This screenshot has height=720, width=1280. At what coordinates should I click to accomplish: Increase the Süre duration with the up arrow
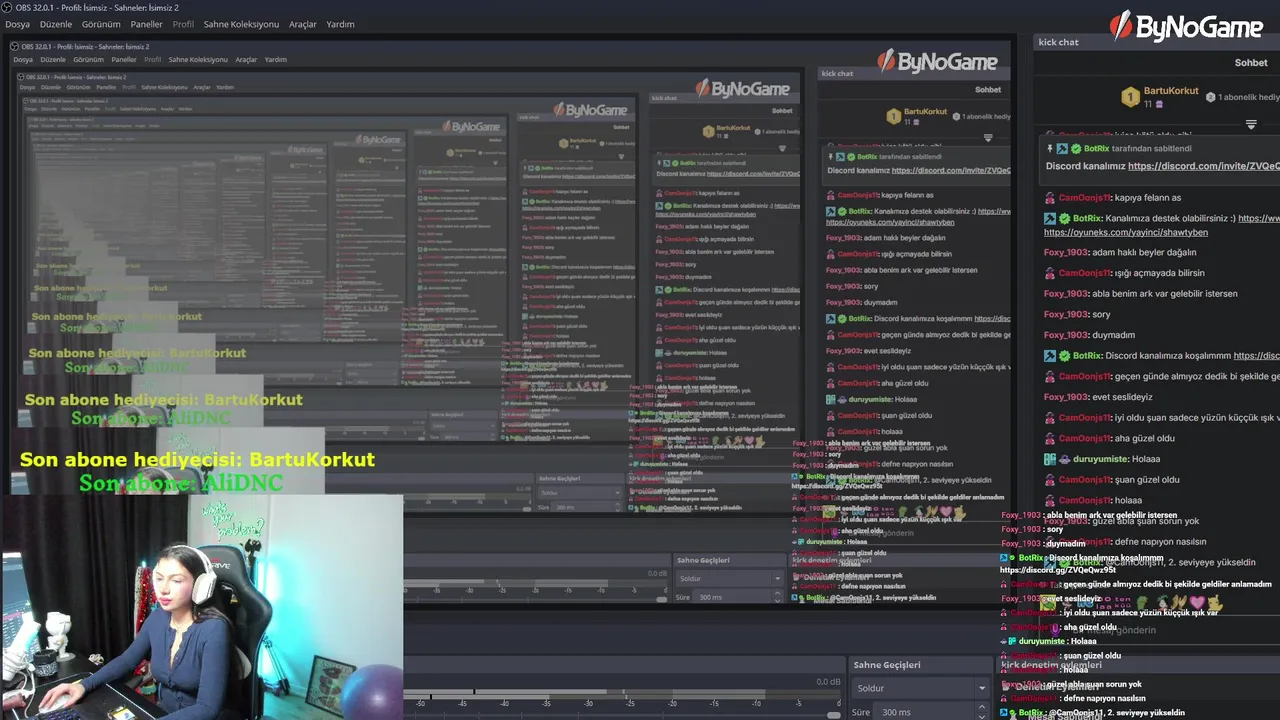[982, 709]
